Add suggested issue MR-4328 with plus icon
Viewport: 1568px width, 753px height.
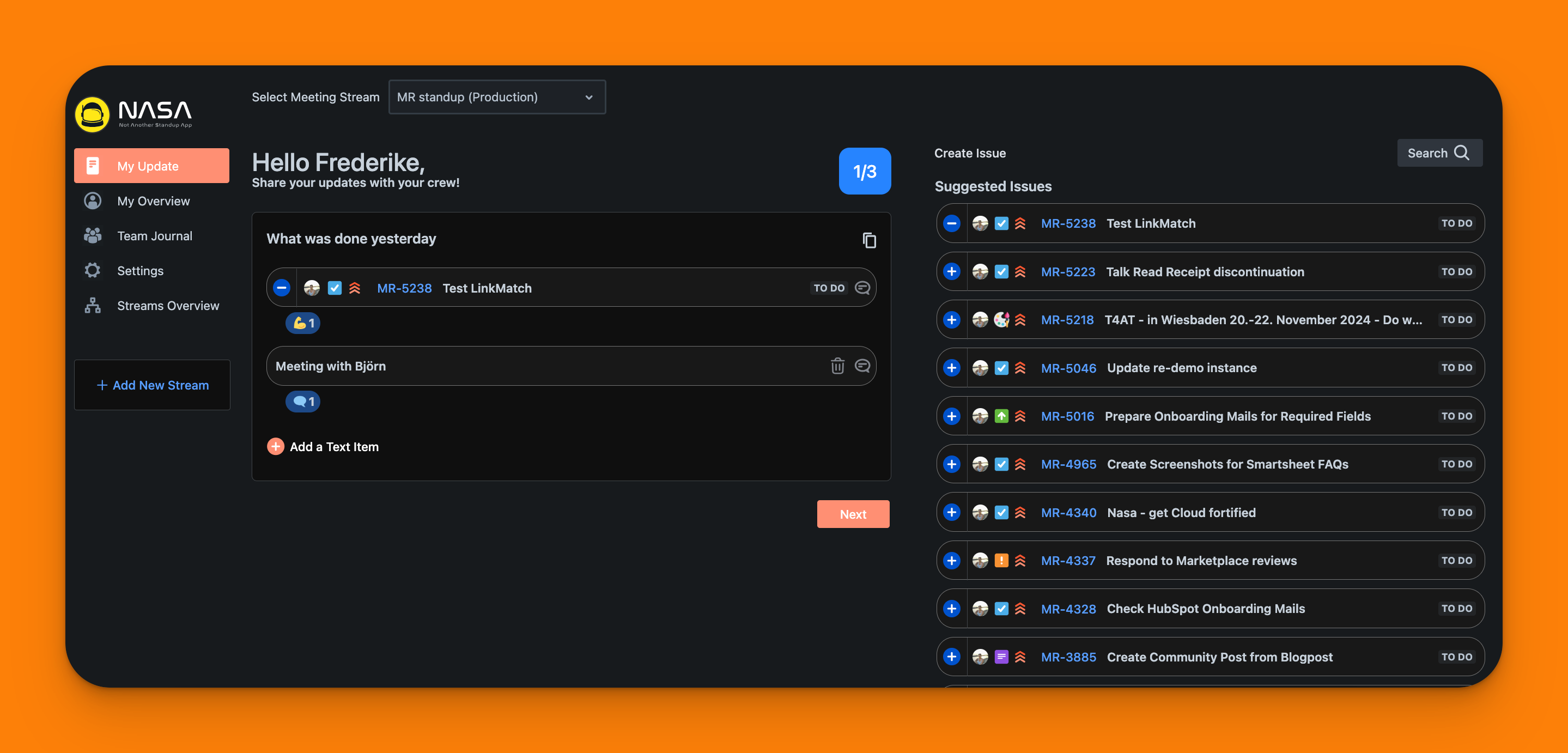click(951, 609)
